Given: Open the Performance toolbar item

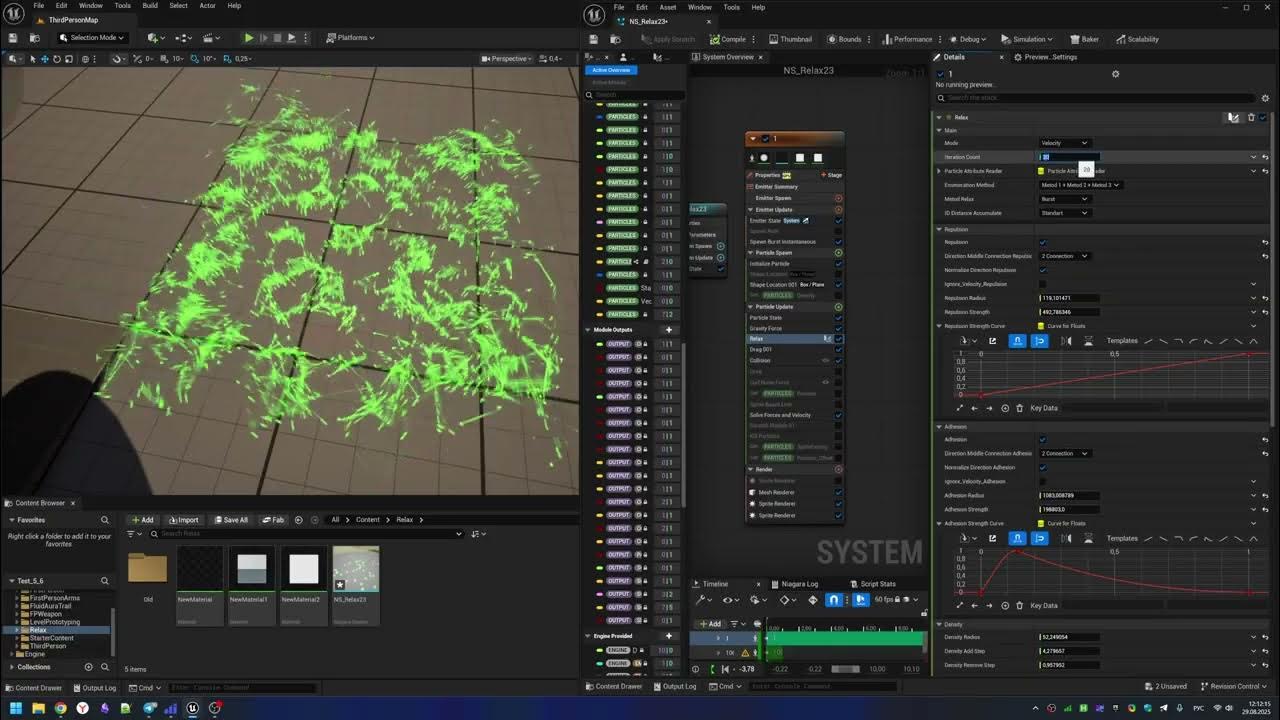Looking at the screenshot, I should (x=907, y=39).
